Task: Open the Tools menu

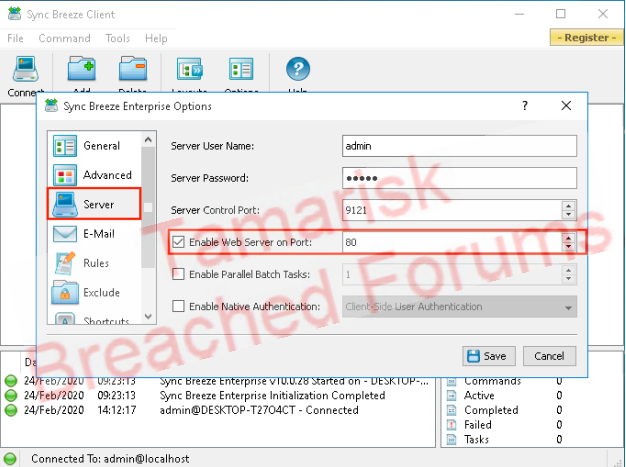Action: [117, 38]
